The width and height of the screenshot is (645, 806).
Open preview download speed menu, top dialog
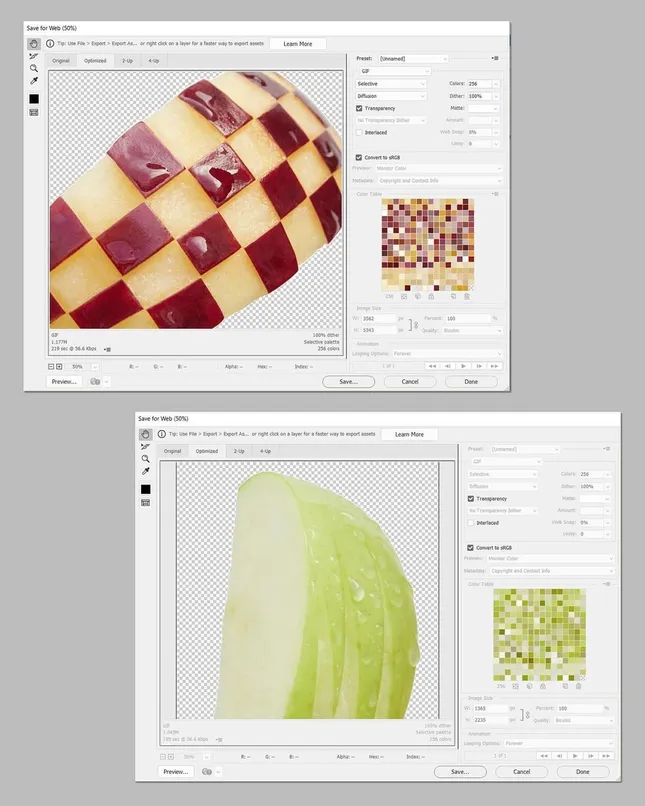coord(107,349)
